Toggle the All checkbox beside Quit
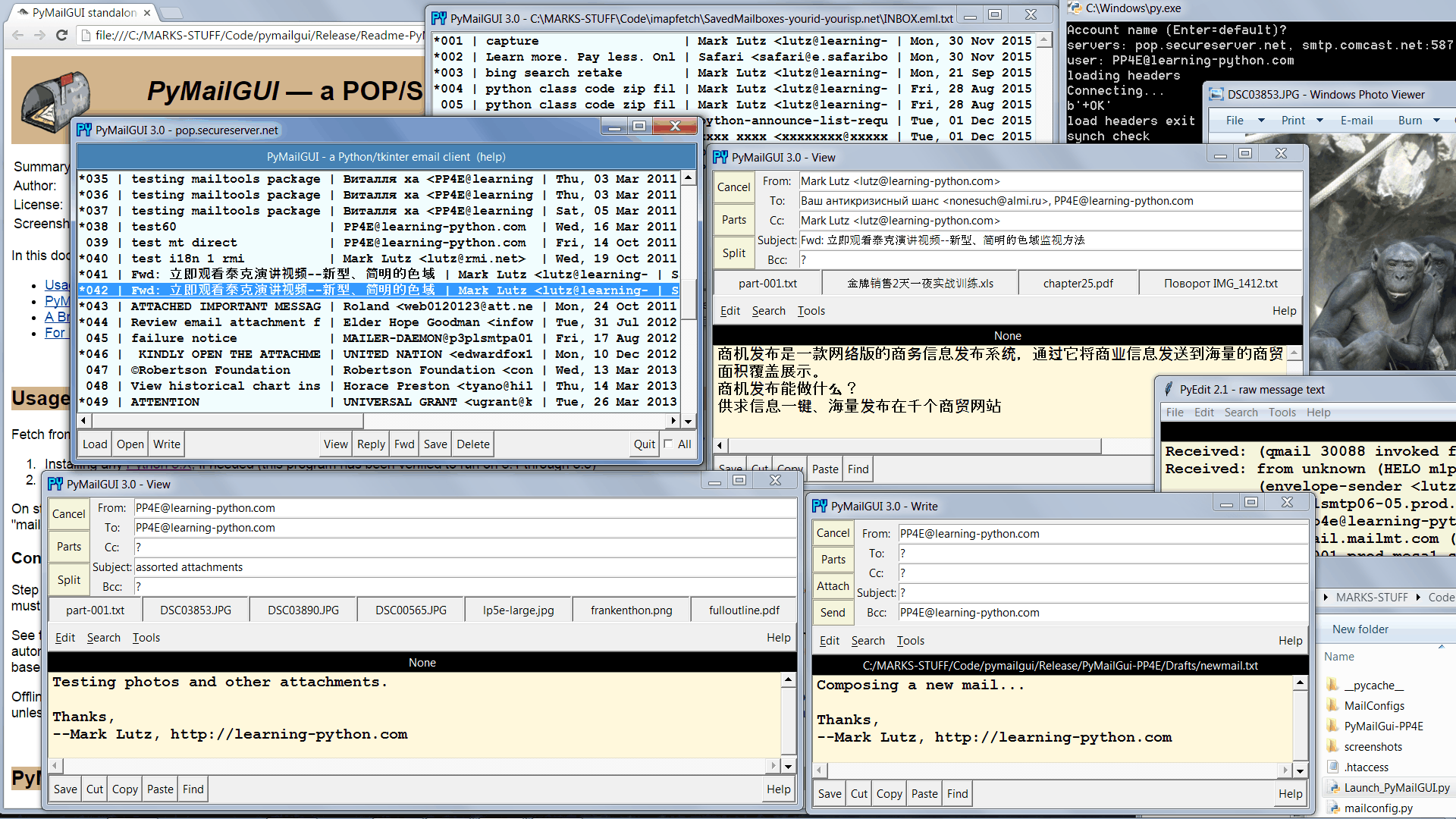This screenshot has height=819, width=1456. [668, 444]
